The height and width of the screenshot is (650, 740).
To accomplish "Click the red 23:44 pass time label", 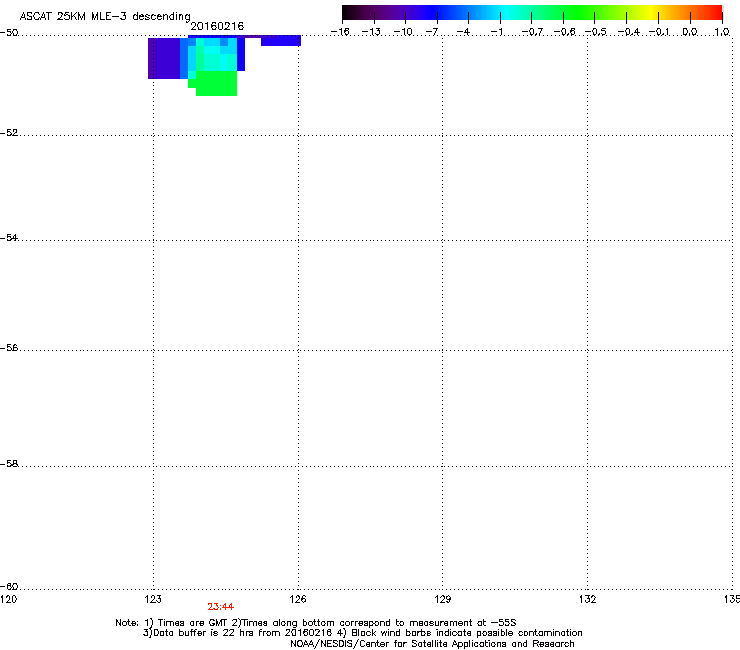I will pyautogui.click(x=220, y=607).
